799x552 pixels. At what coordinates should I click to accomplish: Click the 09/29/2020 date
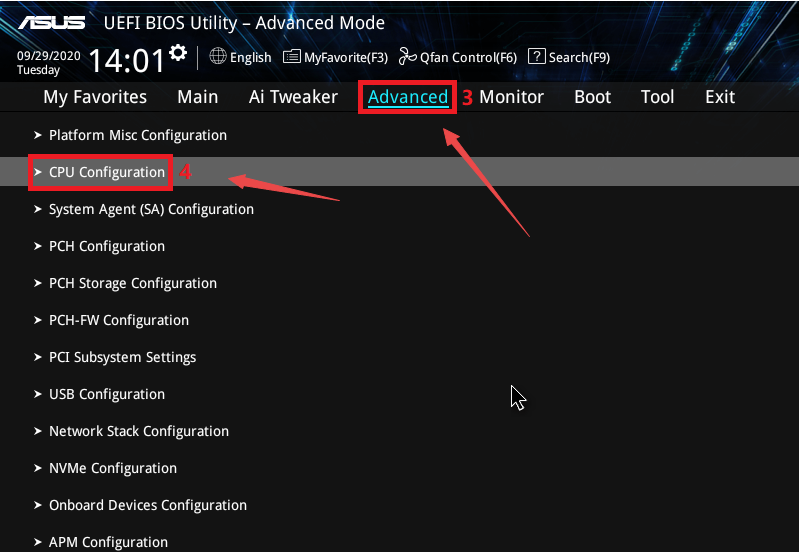pos(48,56)
